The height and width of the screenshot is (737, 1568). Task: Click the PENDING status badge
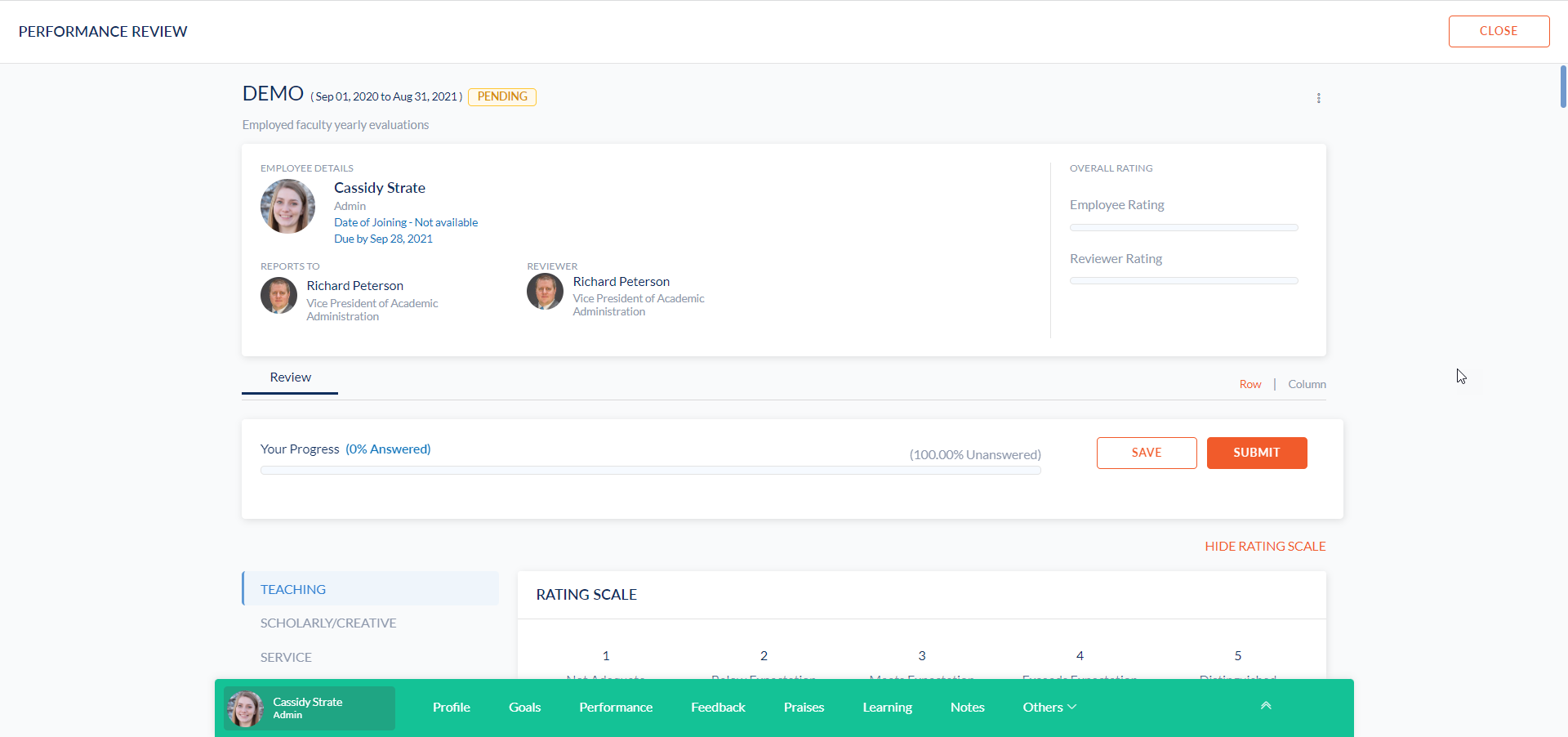502,96
